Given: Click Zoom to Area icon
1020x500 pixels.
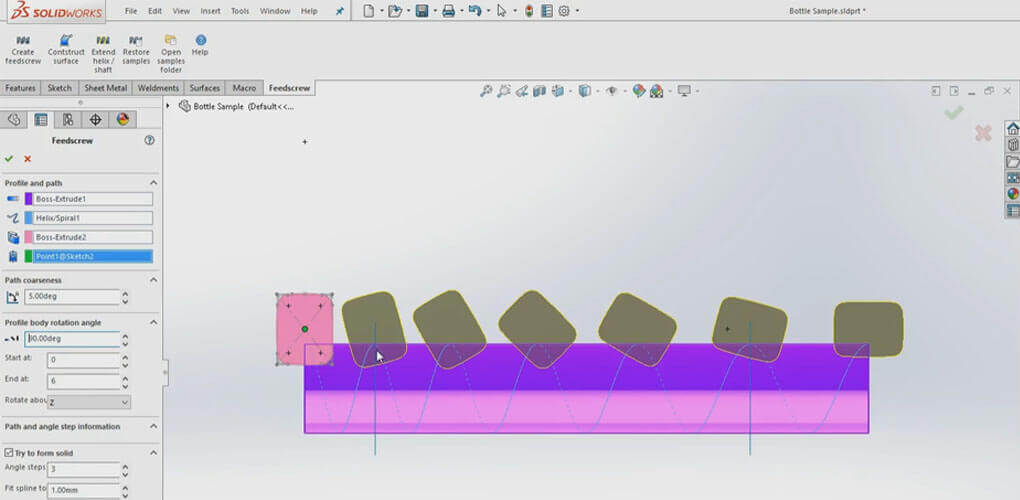Looking at the screenshot, I should (x=503, y=91).
